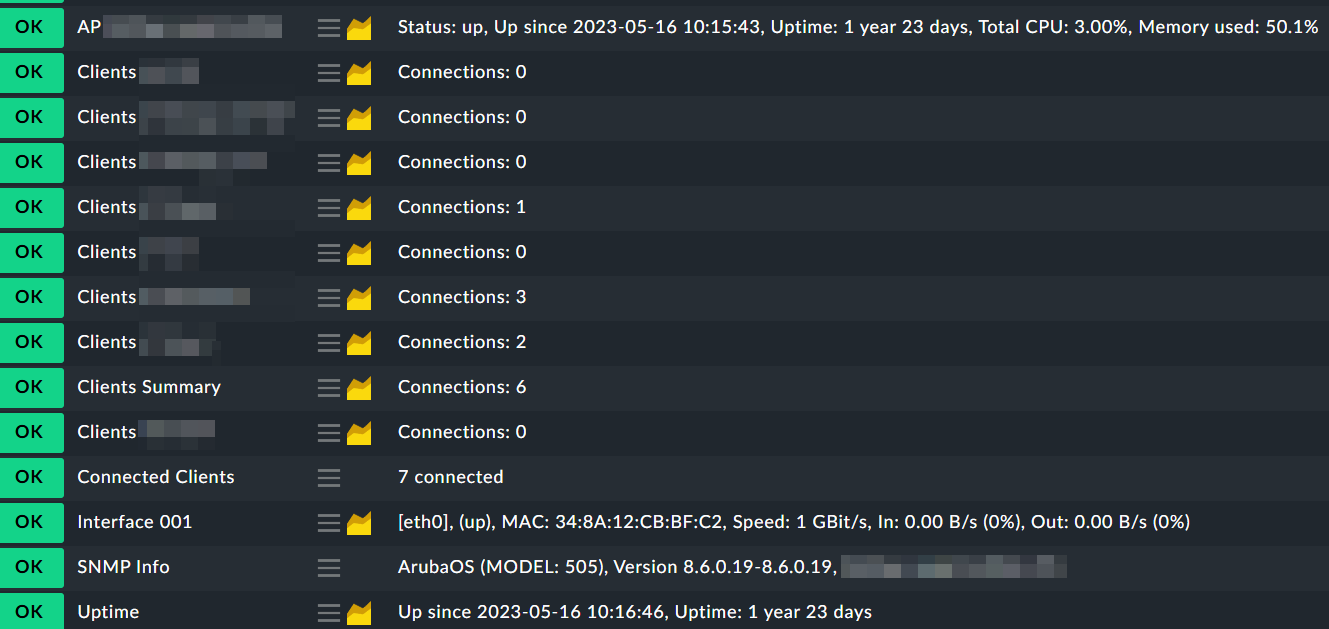
Task: Open the action menu for Uptime service
Action: 329,612
